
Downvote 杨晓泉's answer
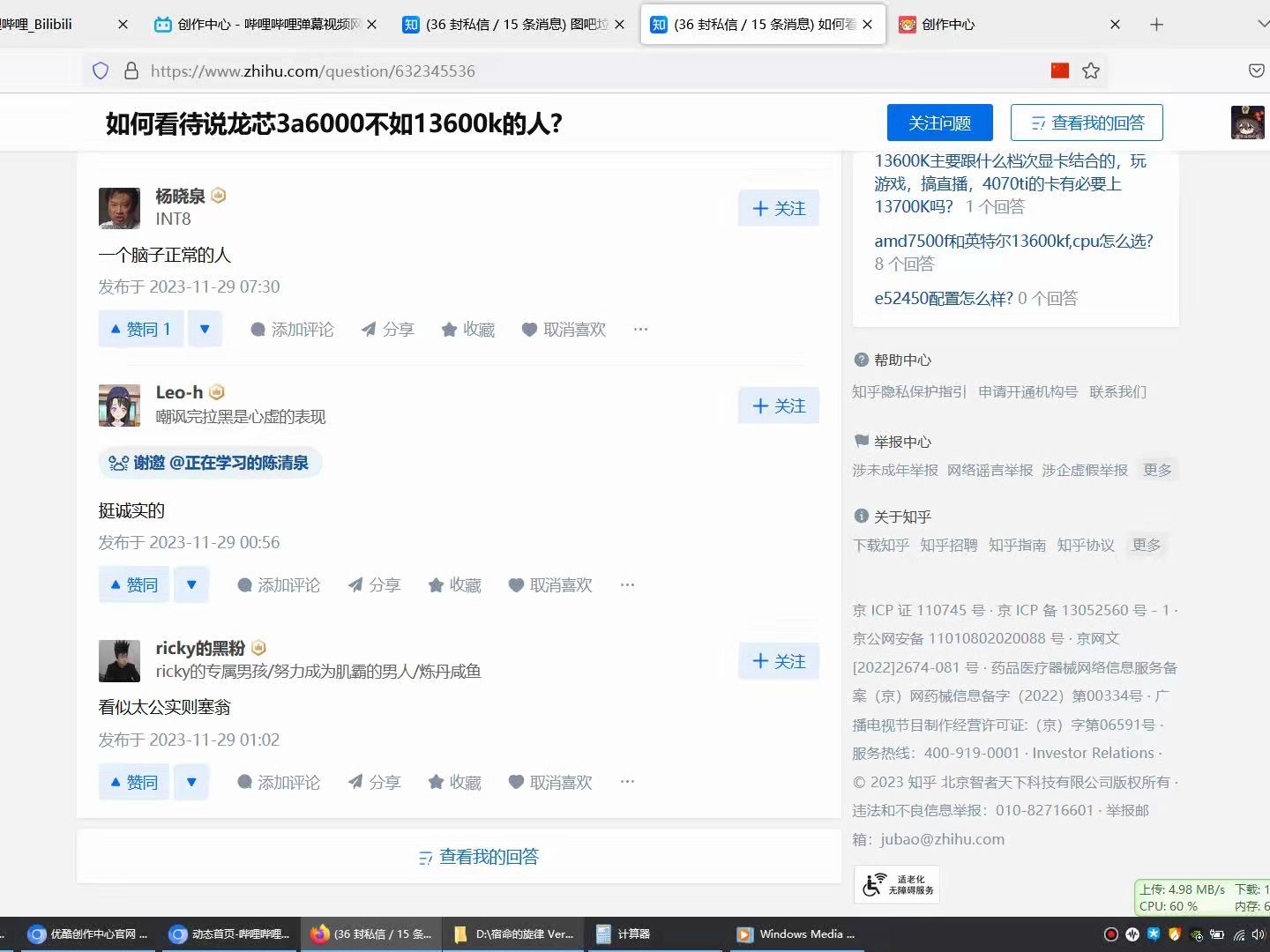205,329
